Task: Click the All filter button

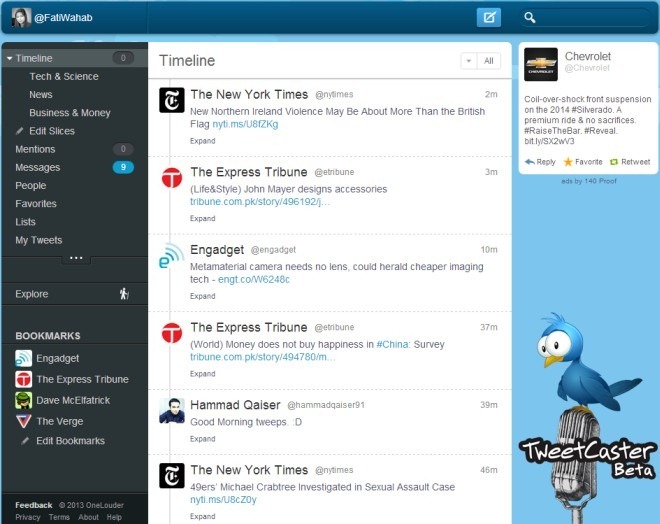Action: (489, 61)
